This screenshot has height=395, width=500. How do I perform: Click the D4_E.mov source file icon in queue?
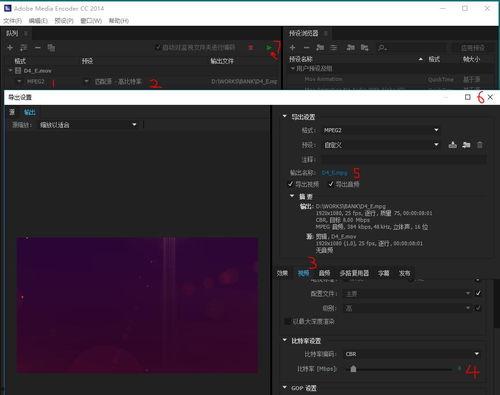point(18,71)
